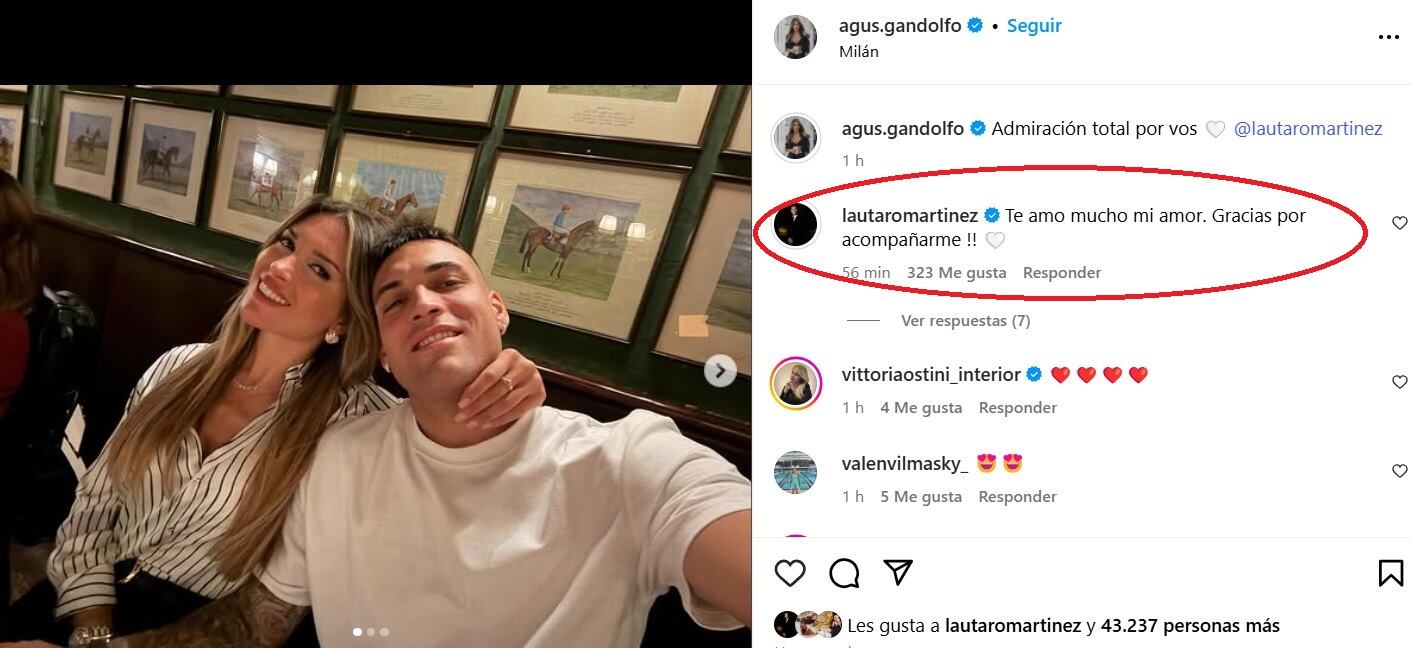Open the Milán location page
Screen dimensions: 1411x648
[861, 51]
